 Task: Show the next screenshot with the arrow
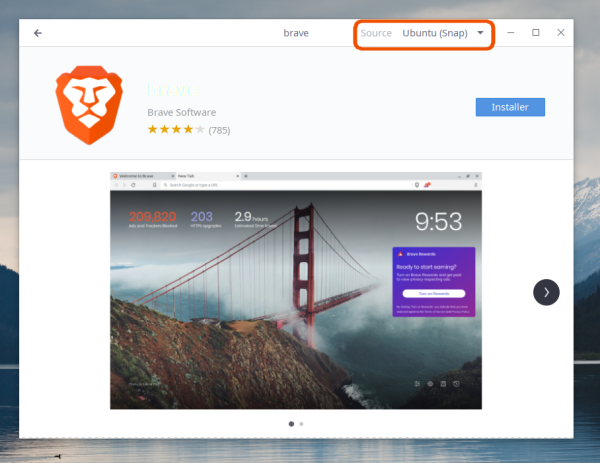coord(546,291)
